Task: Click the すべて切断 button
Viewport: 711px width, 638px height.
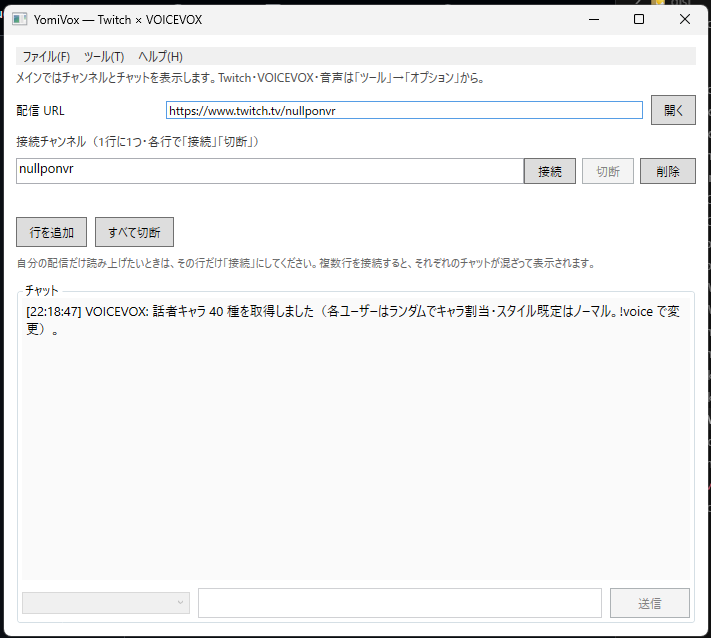Action: [134, 232]
